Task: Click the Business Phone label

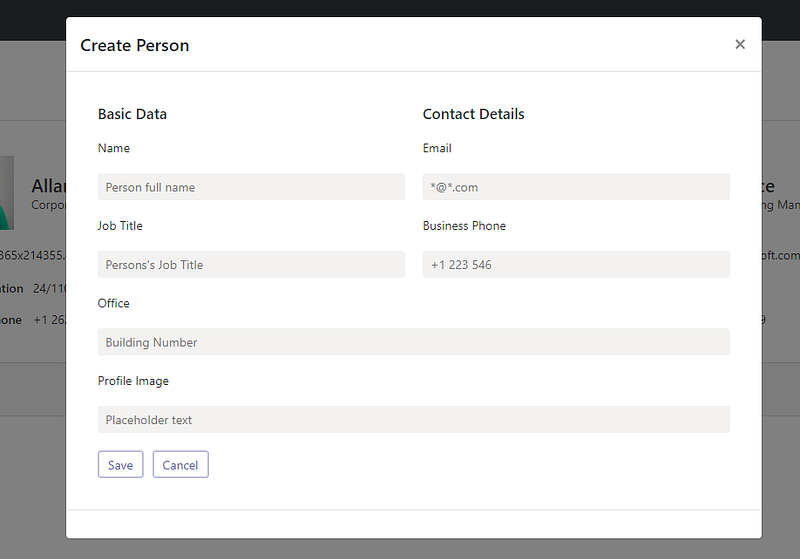Action: click(464, 225)
